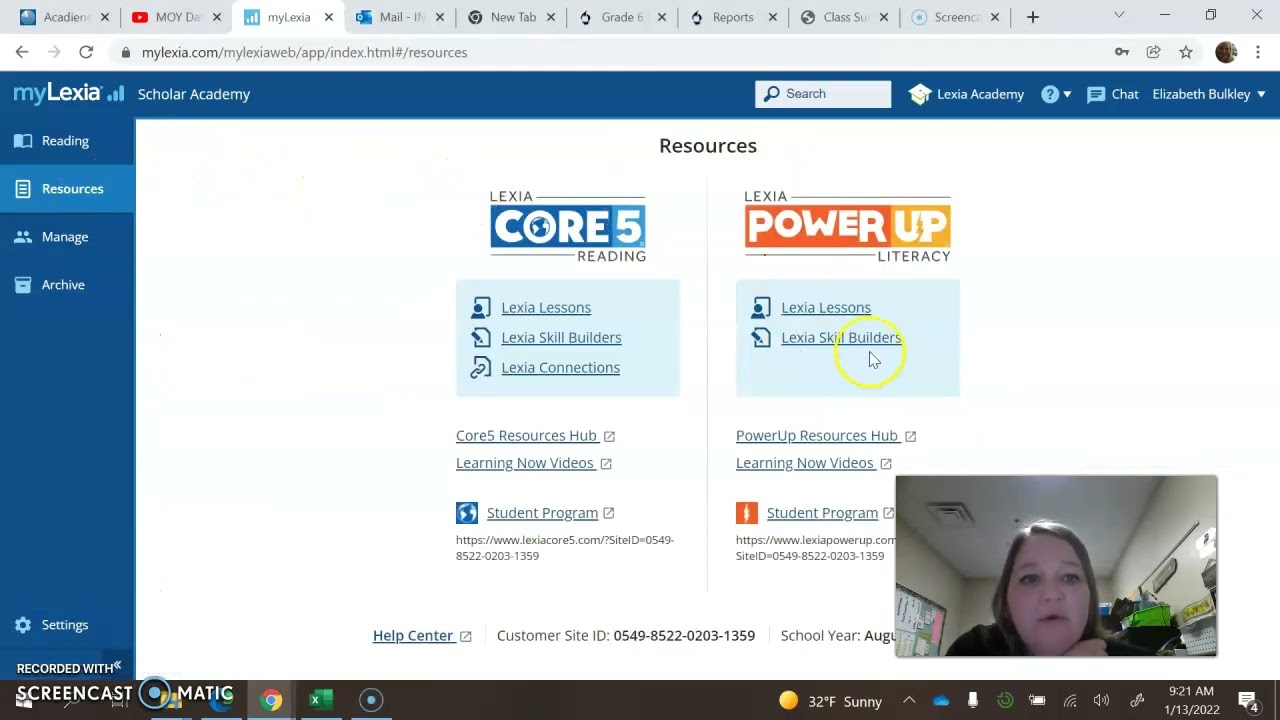
Task: Open PowerUp Lexia Skill Builders
Action: click(841, 338)
